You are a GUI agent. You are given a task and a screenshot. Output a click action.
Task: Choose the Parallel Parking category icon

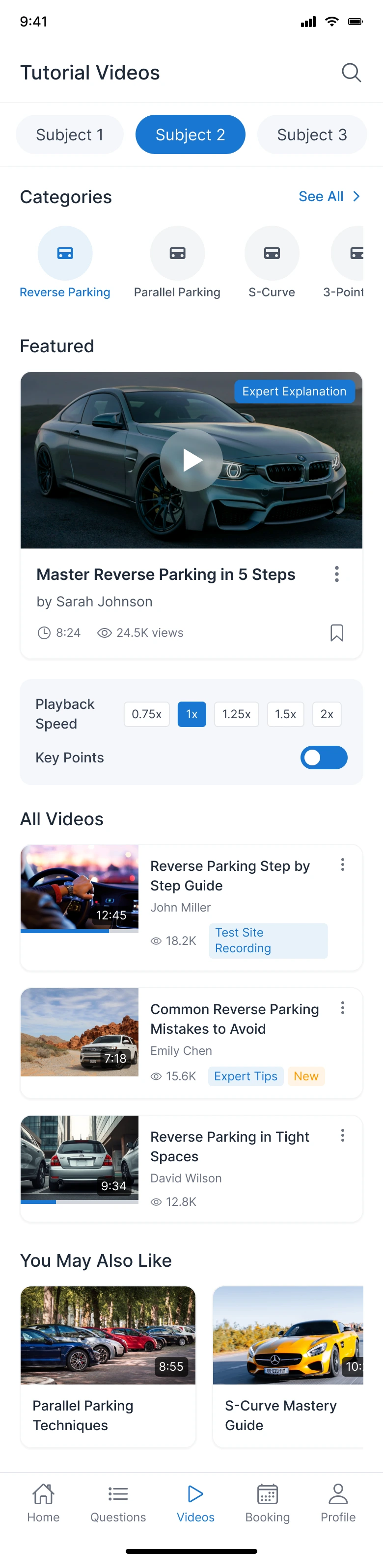pos(177,253)
